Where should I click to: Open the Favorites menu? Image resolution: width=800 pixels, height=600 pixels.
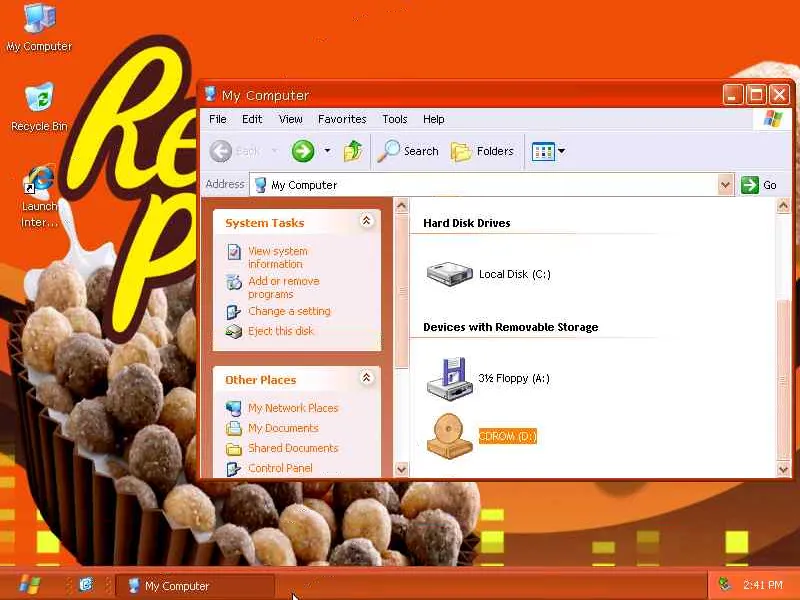tap(342, 119)
